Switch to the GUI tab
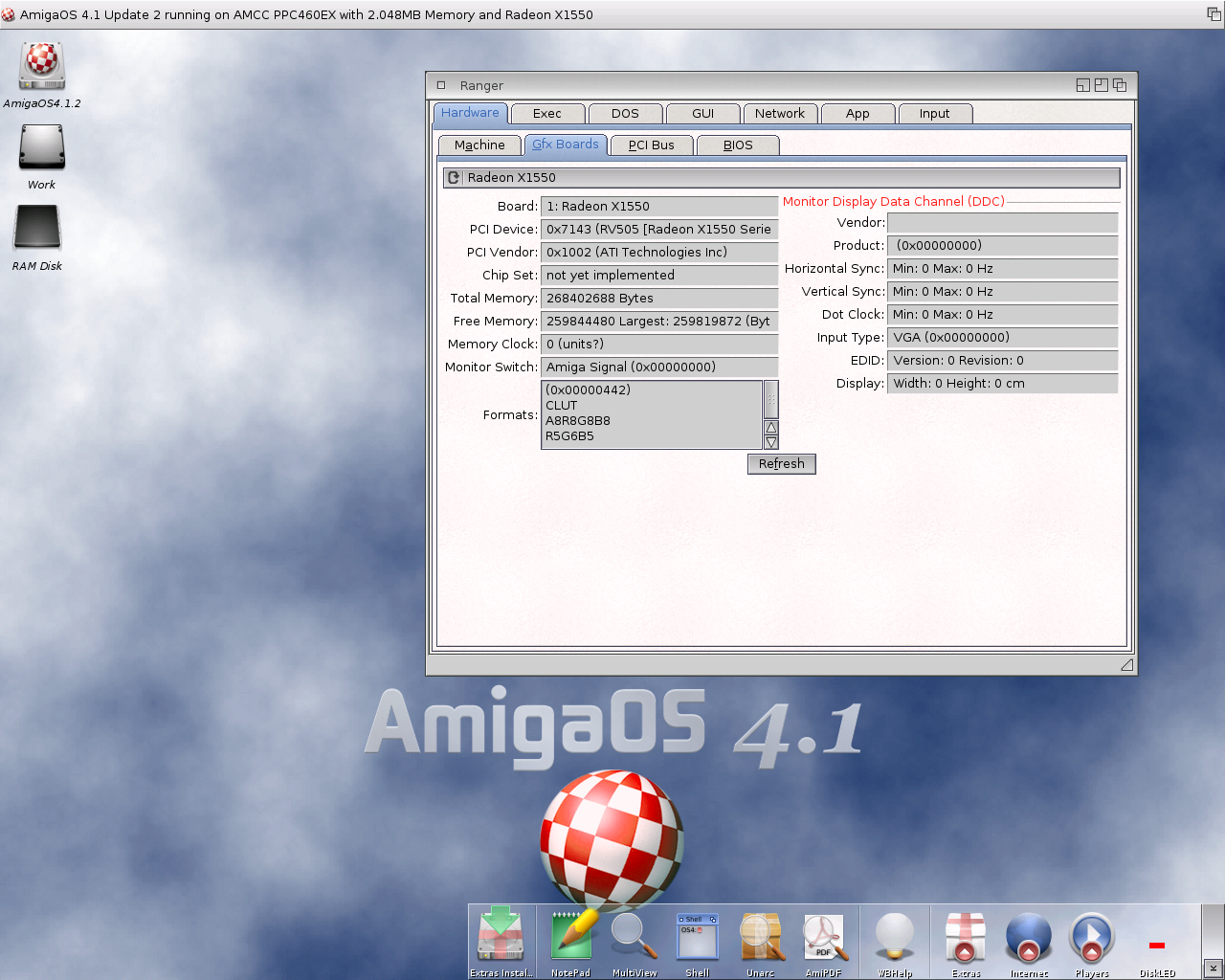 tap(702, 113)
